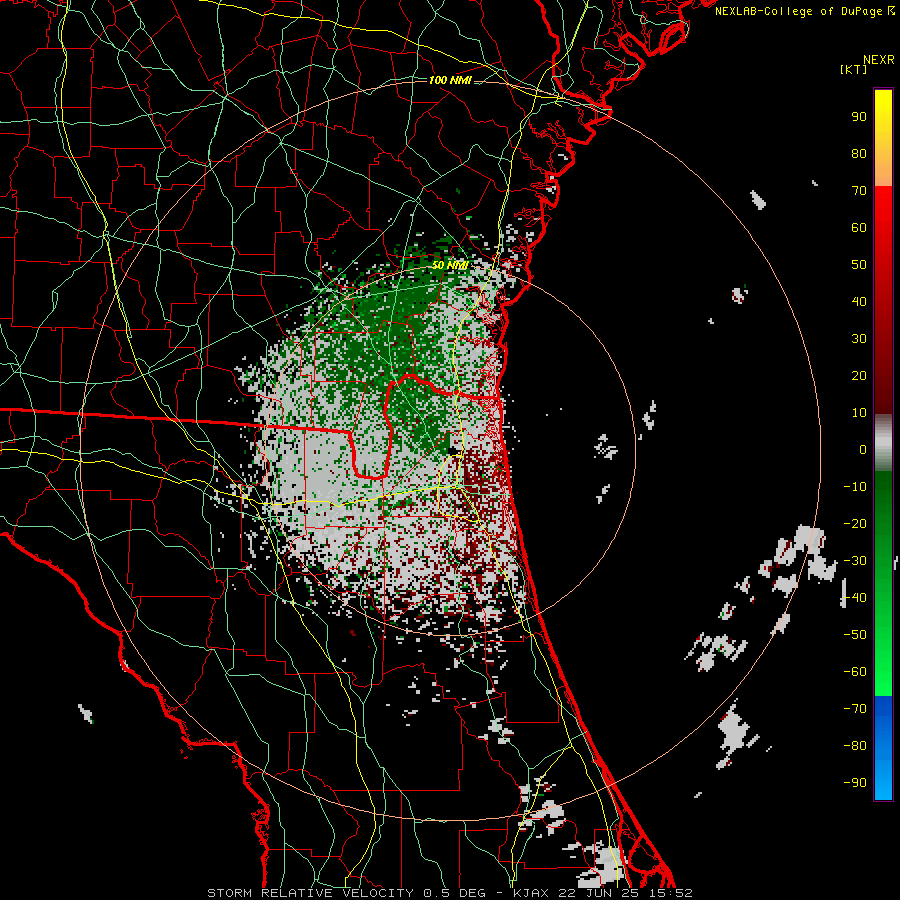Click the 0 value on velocity scale
This screenshot has width=900, height=900.
[863, 450]
